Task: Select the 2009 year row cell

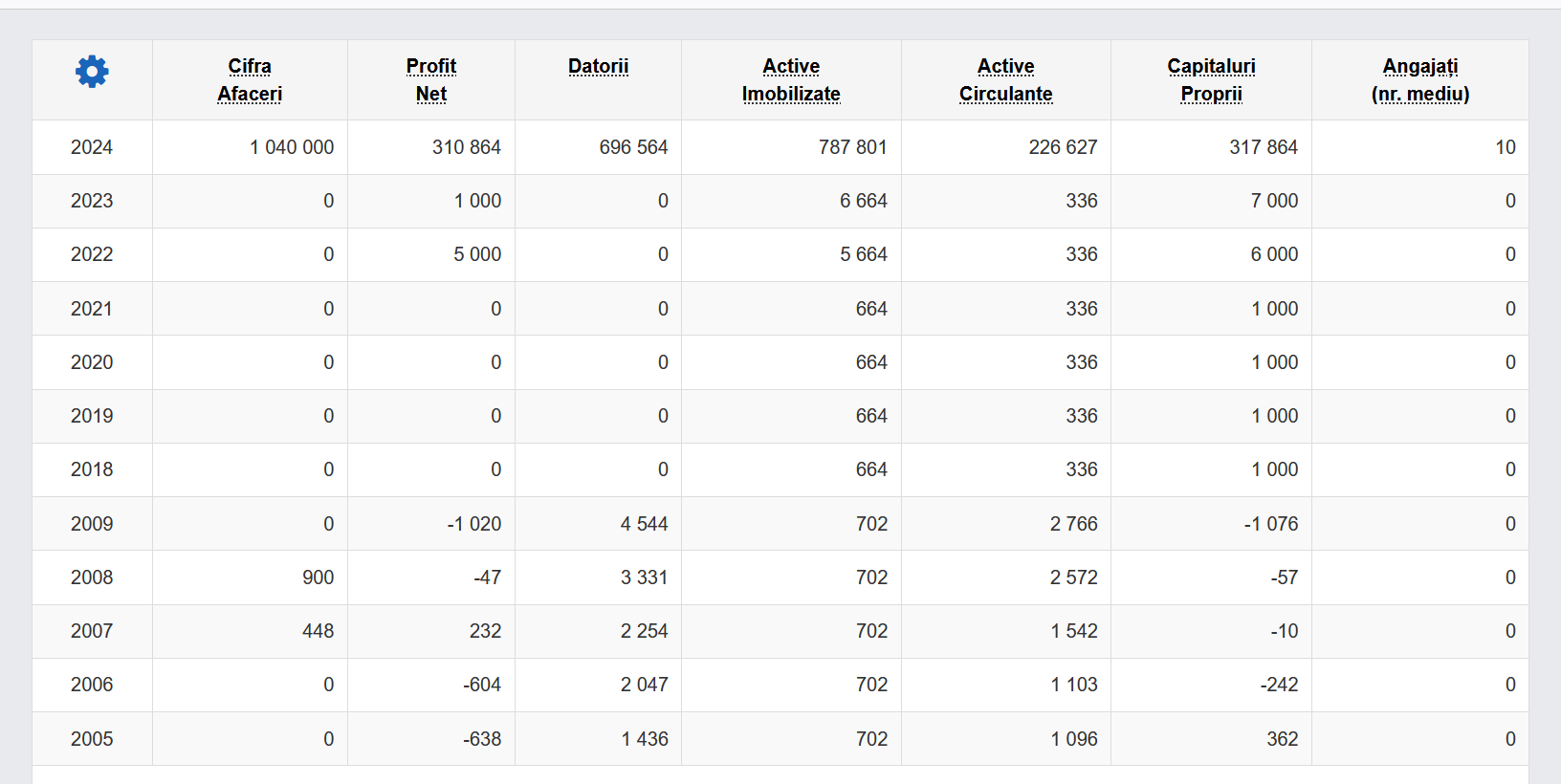Action: pyautogui.click(x=92, y=524)
